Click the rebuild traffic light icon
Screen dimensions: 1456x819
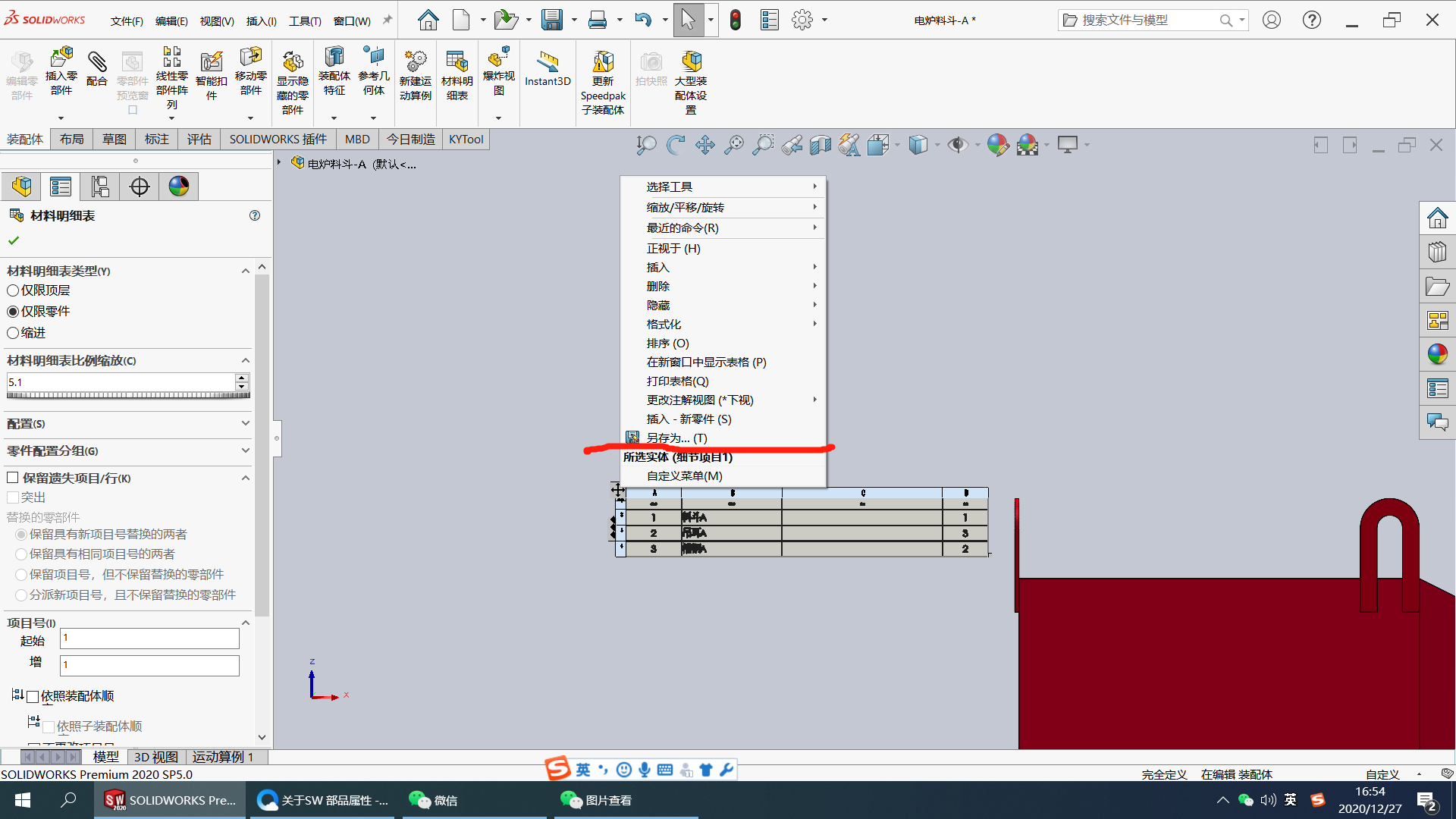tap(735, 20)
